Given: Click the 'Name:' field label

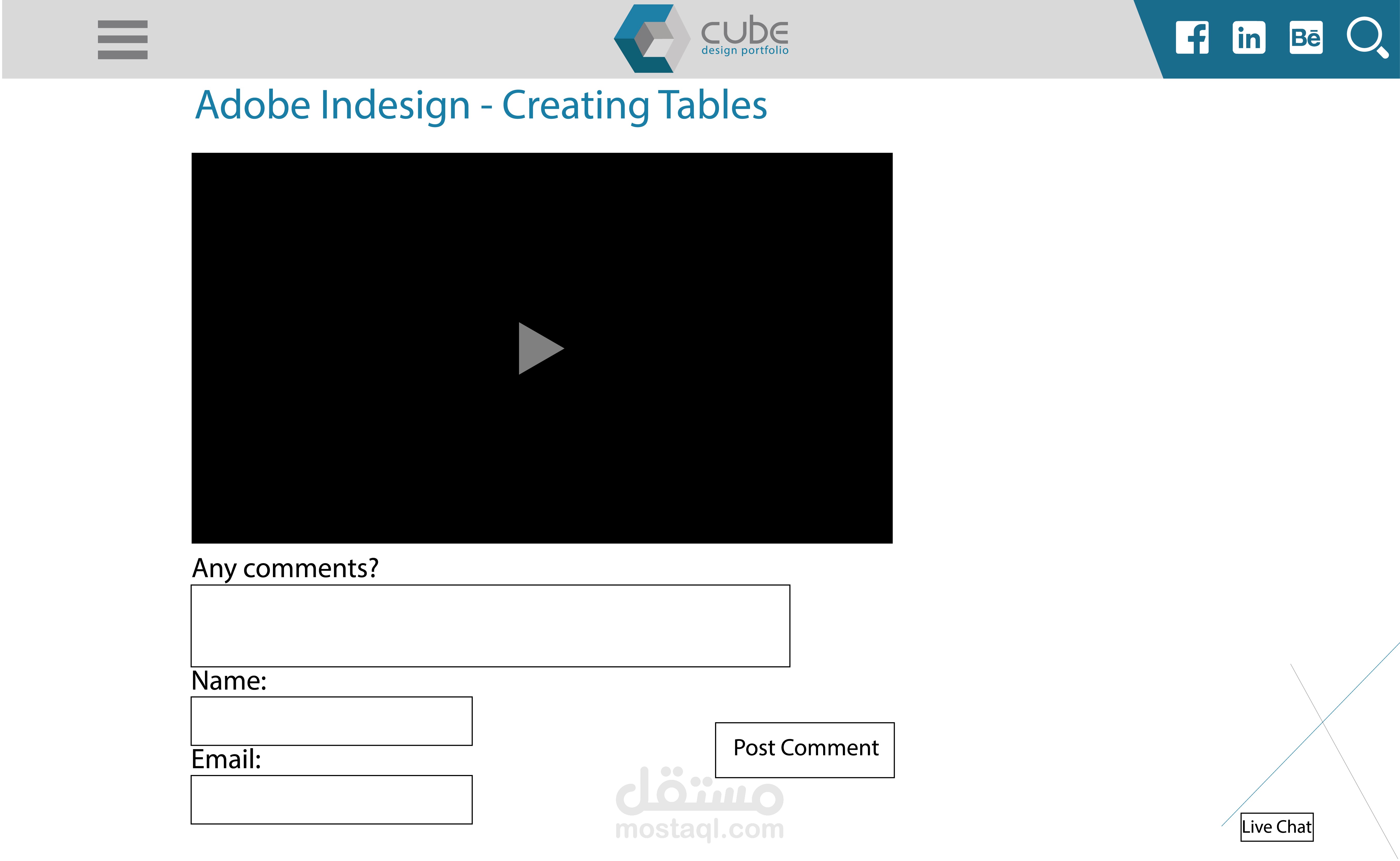Looking at the screenshot, I should coord(229,680).
